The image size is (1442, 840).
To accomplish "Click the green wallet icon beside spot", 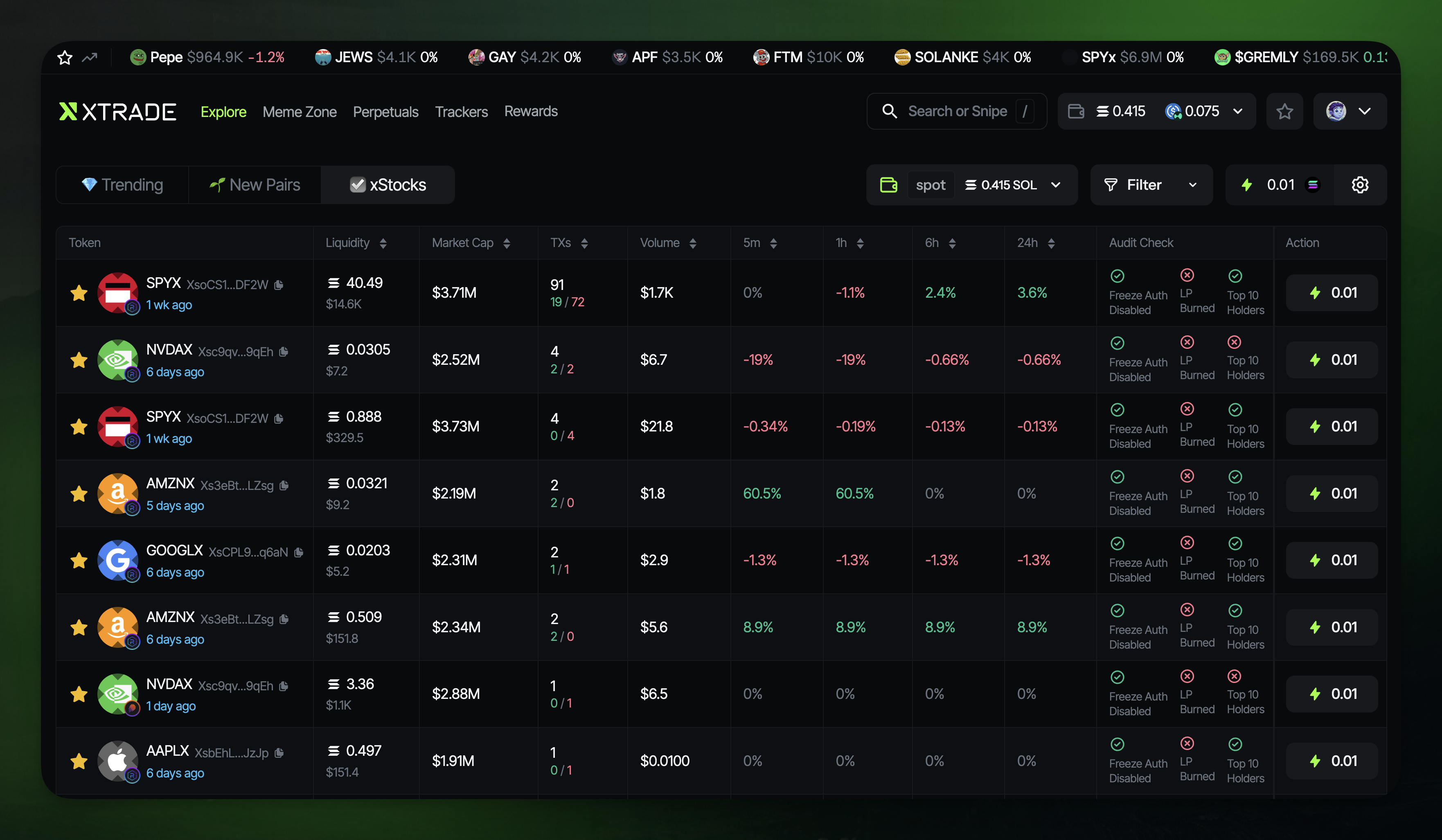I will click(888, 185).
